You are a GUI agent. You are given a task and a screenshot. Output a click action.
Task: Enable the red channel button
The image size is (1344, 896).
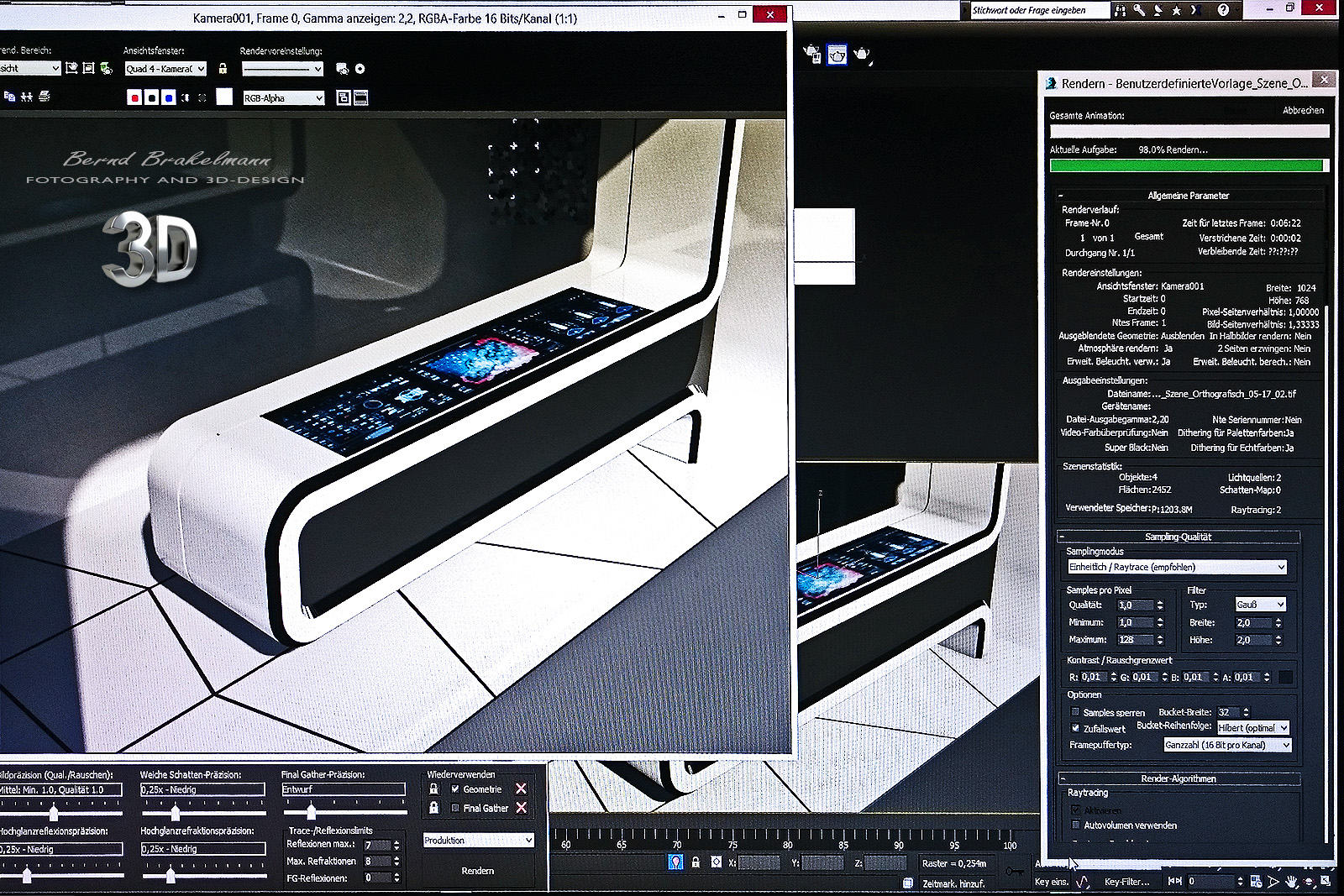134,98
